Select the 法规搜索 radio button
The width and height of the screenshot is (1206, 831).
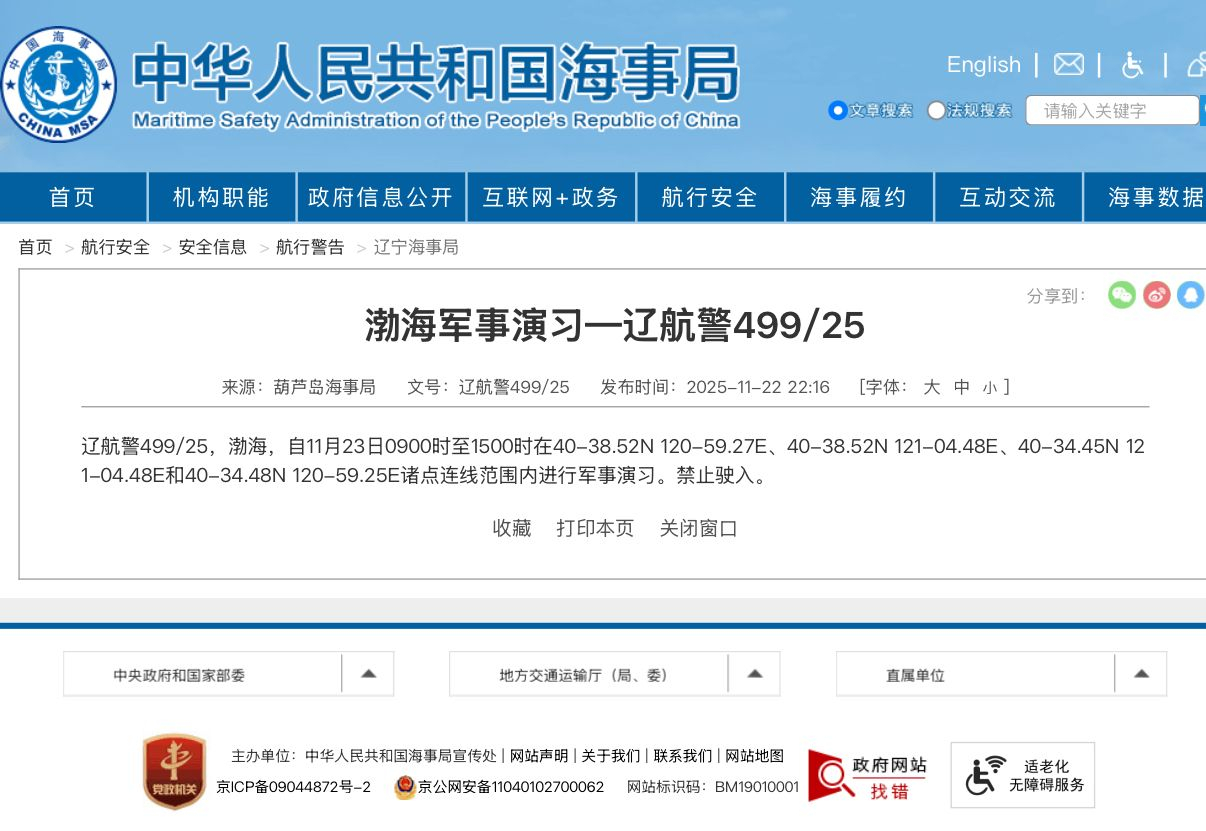coord(936,110)
